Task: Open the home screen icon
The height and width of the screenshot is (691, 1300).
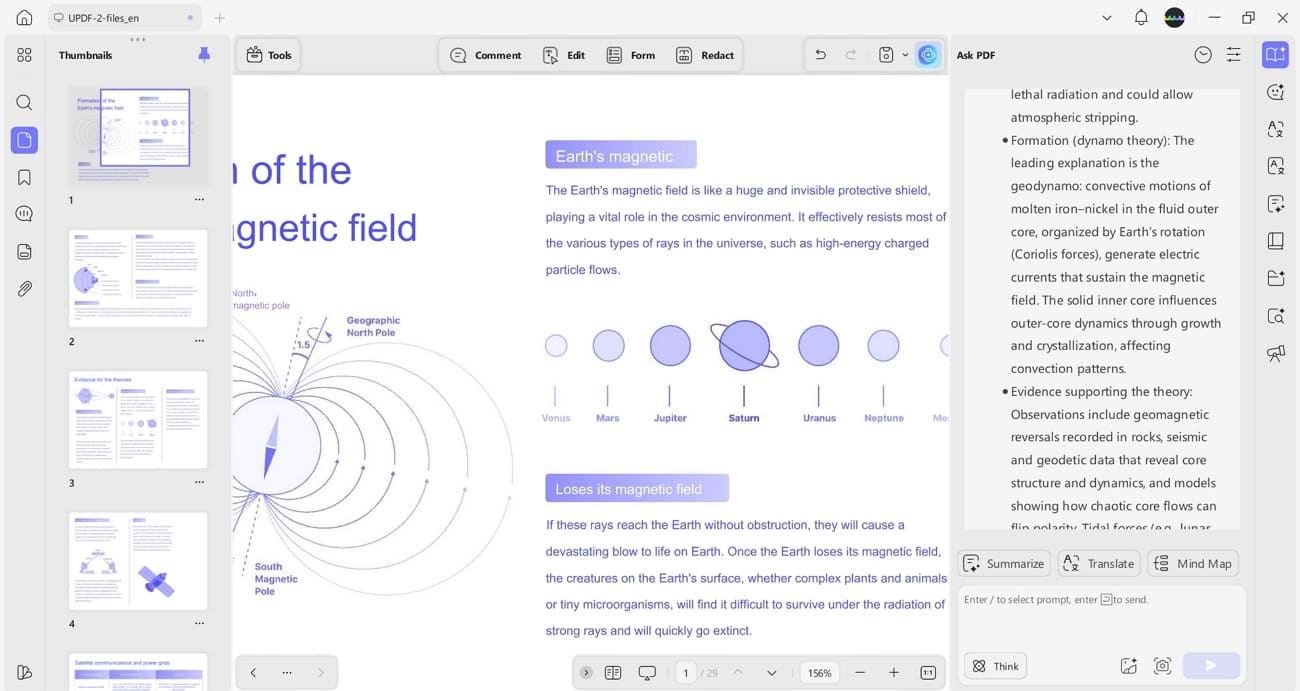Action: (x=24, y=18)
